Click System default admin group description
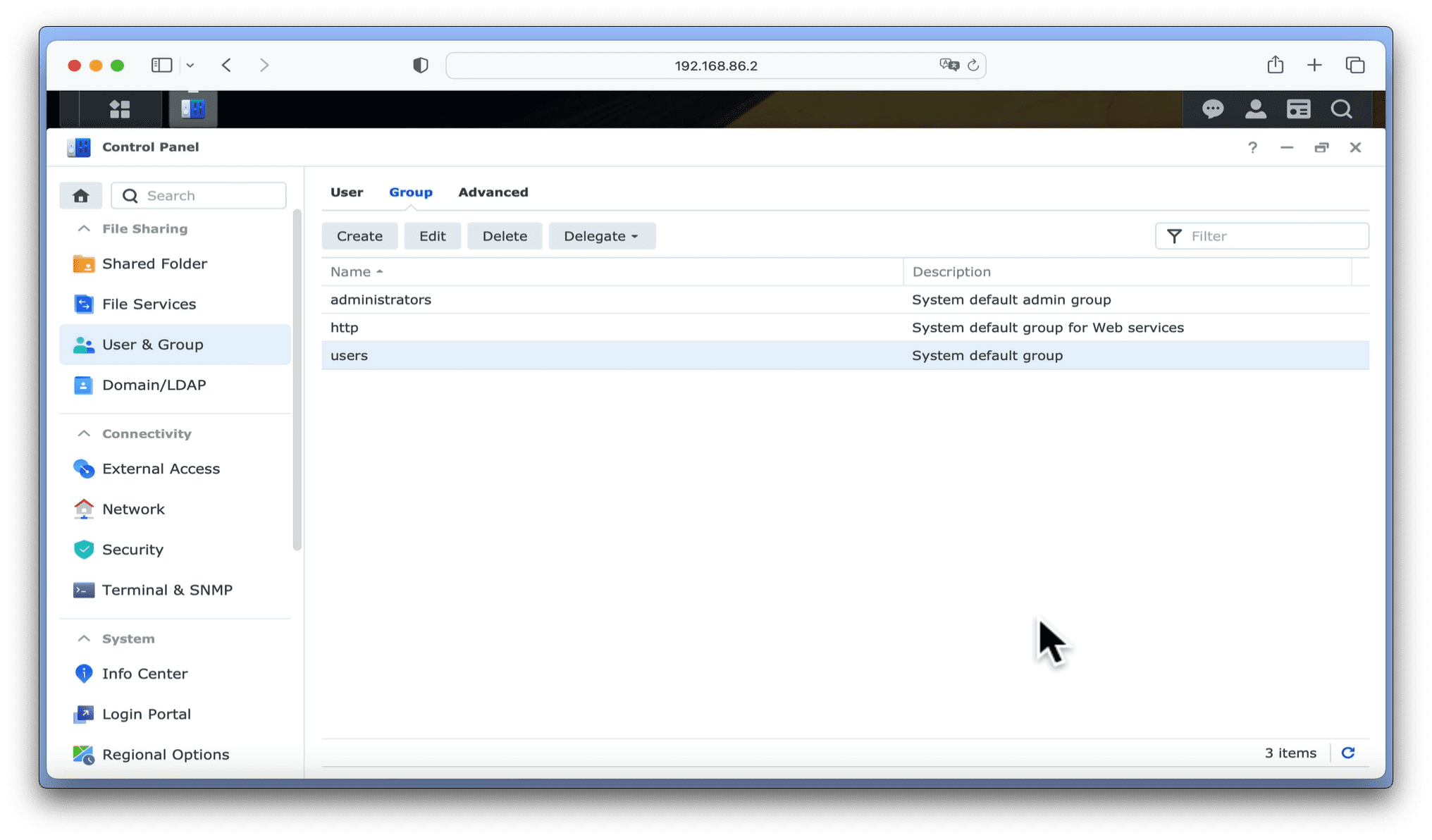The height and width of the screenshot is (840, 1432). [1011, 299]
